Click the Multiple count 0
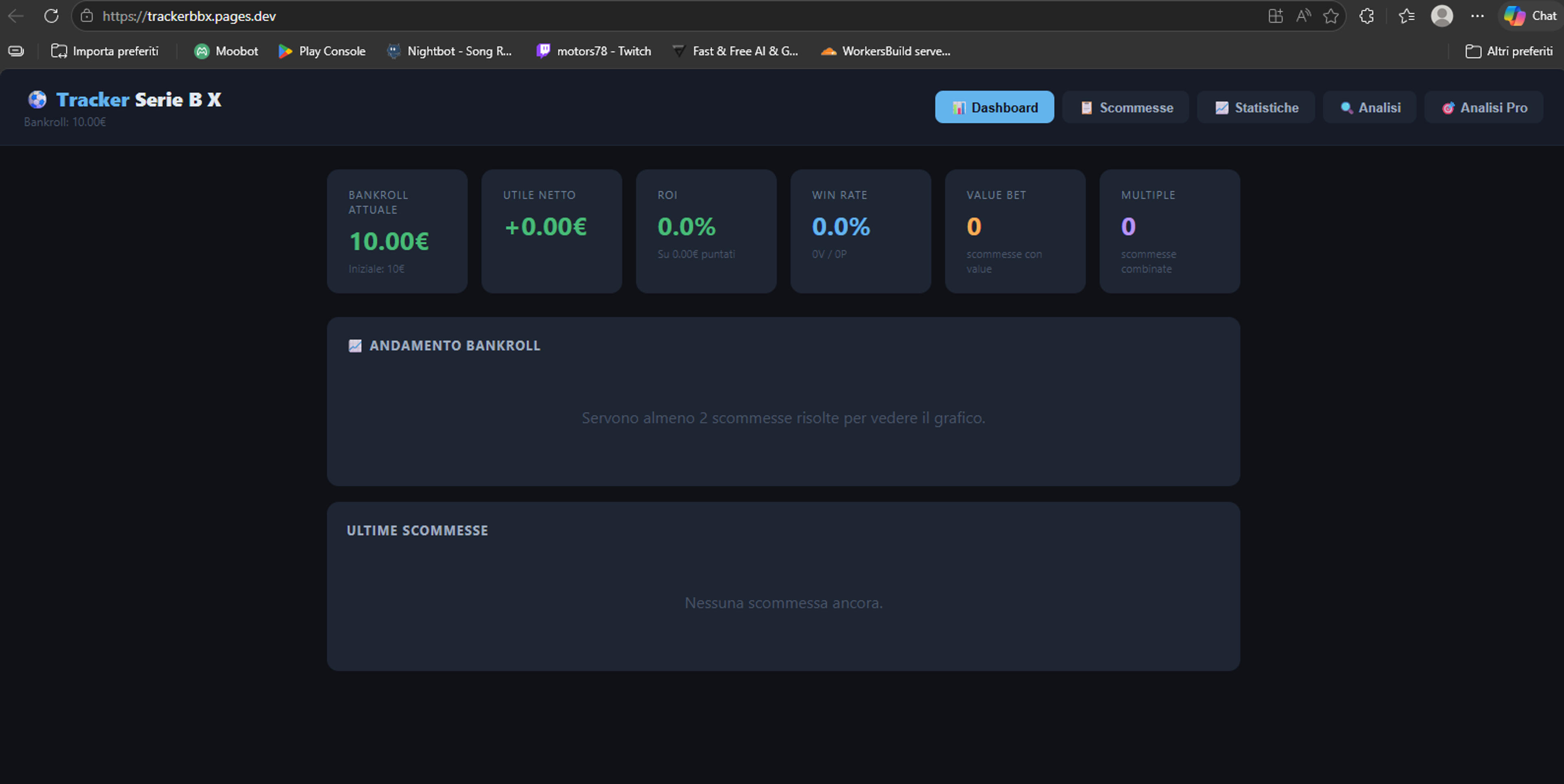 click(1128, 227)
